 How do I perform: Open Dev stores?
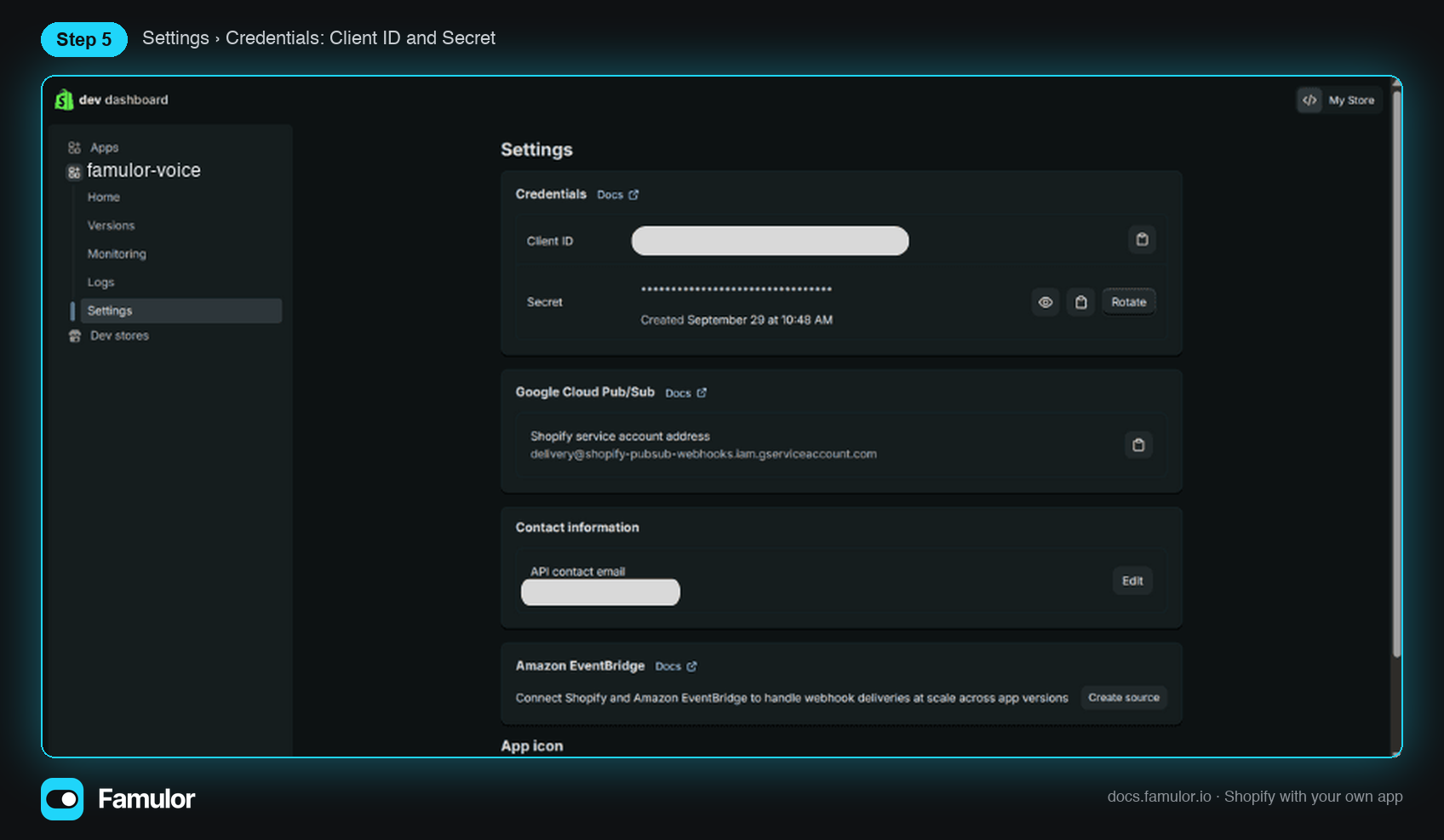coord(119,335)
